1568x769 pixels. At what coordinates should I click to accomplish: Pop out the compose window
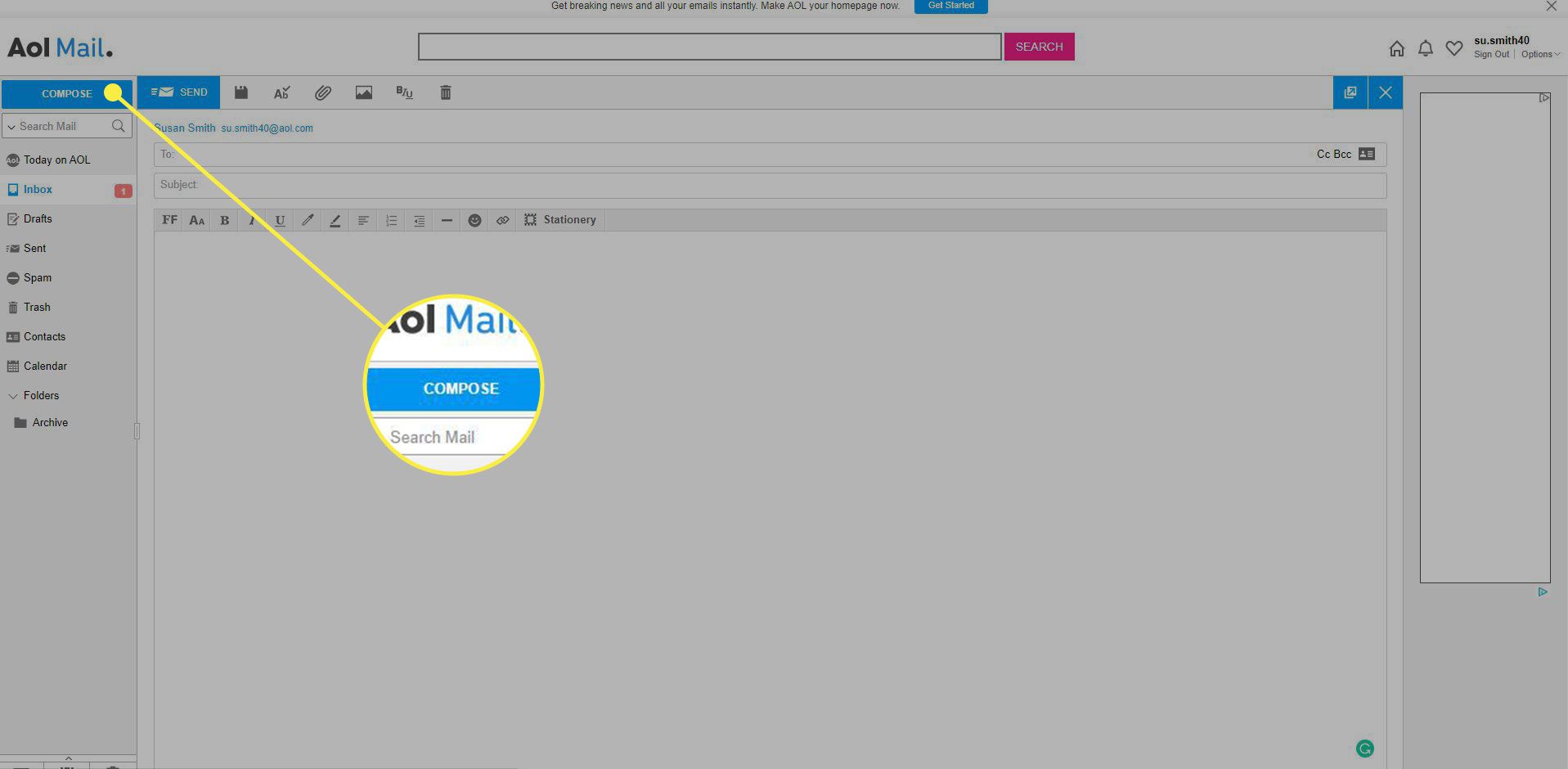tap(1350, 92)
